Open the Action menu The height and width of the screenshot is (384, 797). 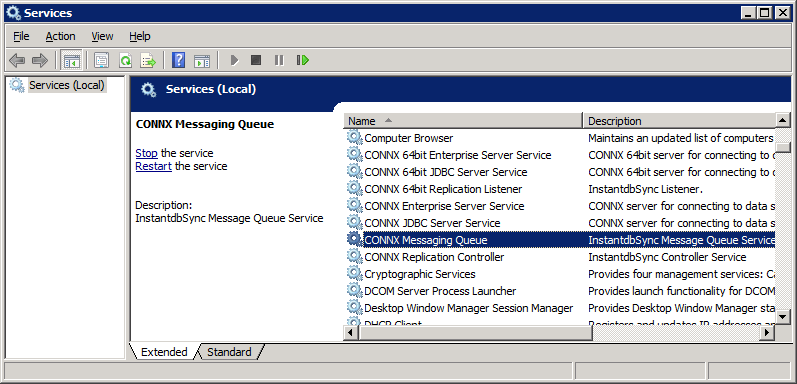click(60, 36)
